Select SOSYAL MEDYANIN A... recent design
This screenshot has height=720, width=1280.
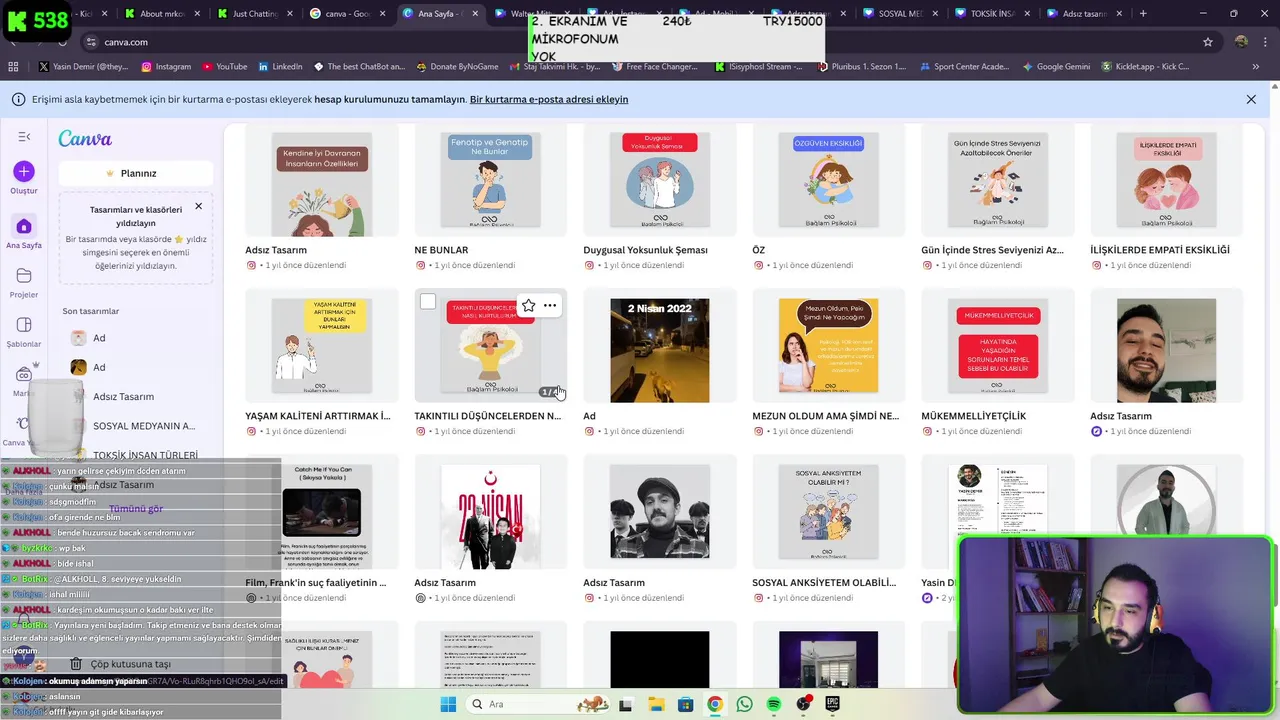click(x=136, y=426)
